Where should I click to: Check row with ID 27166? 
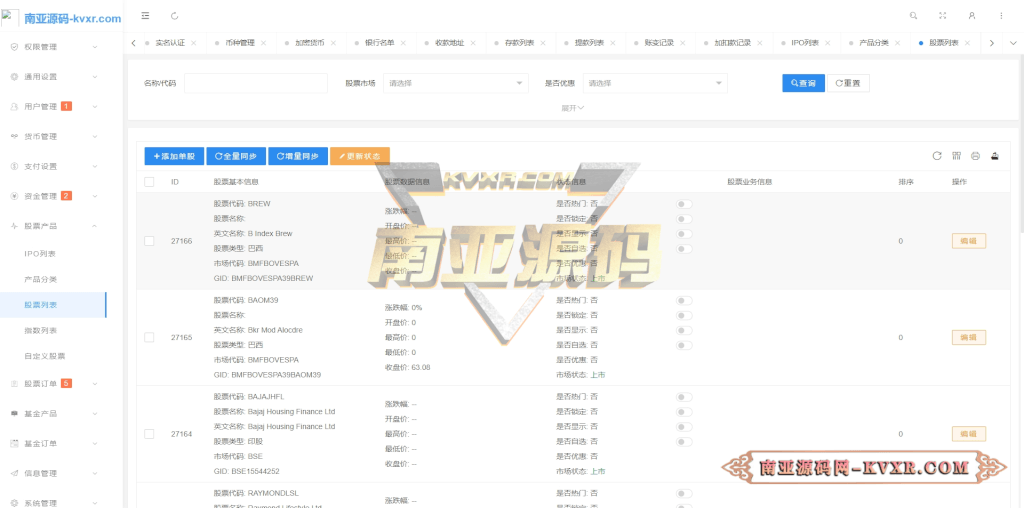coord(149,241)
